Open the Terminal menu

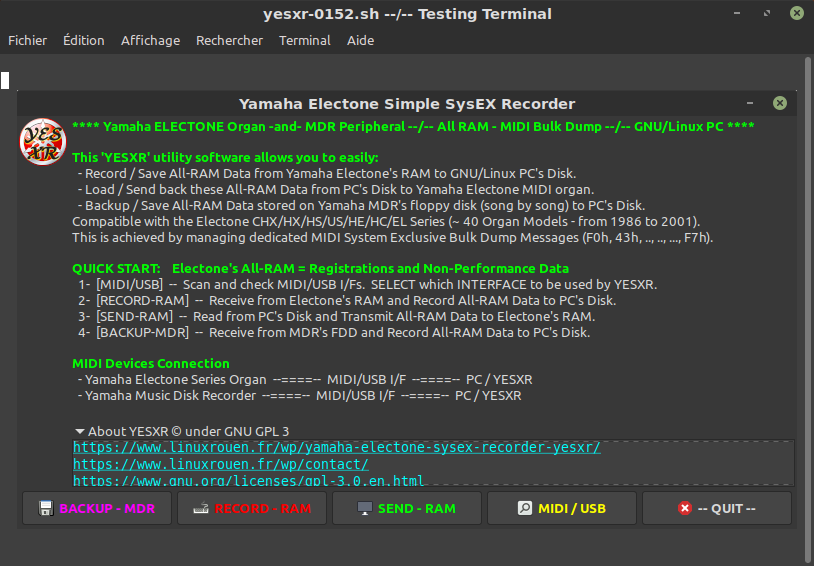tap(305, 41)
